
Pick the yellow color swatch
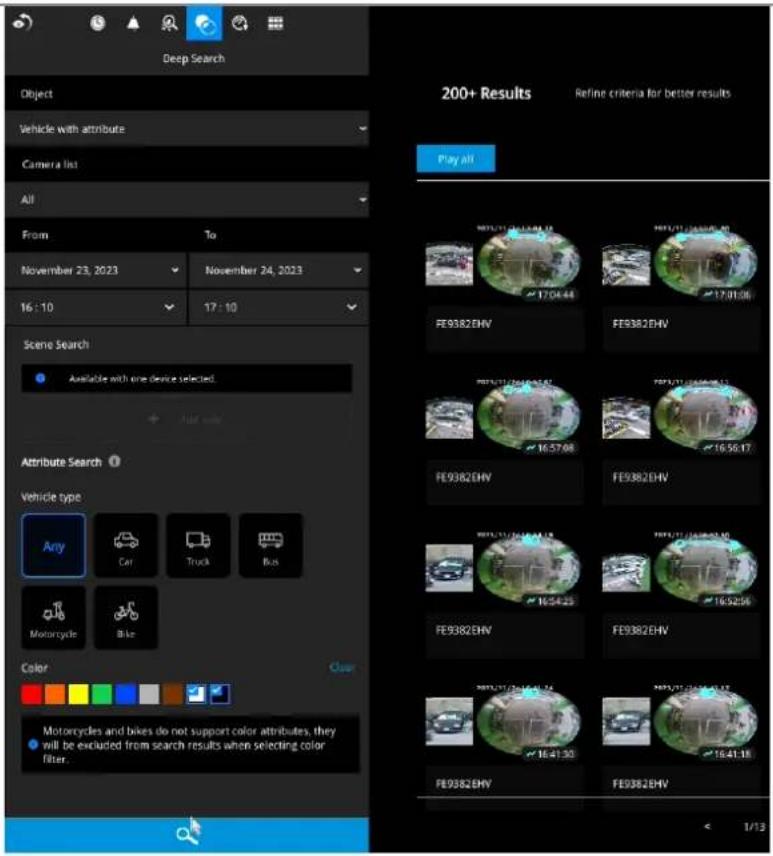pos(78,694)
